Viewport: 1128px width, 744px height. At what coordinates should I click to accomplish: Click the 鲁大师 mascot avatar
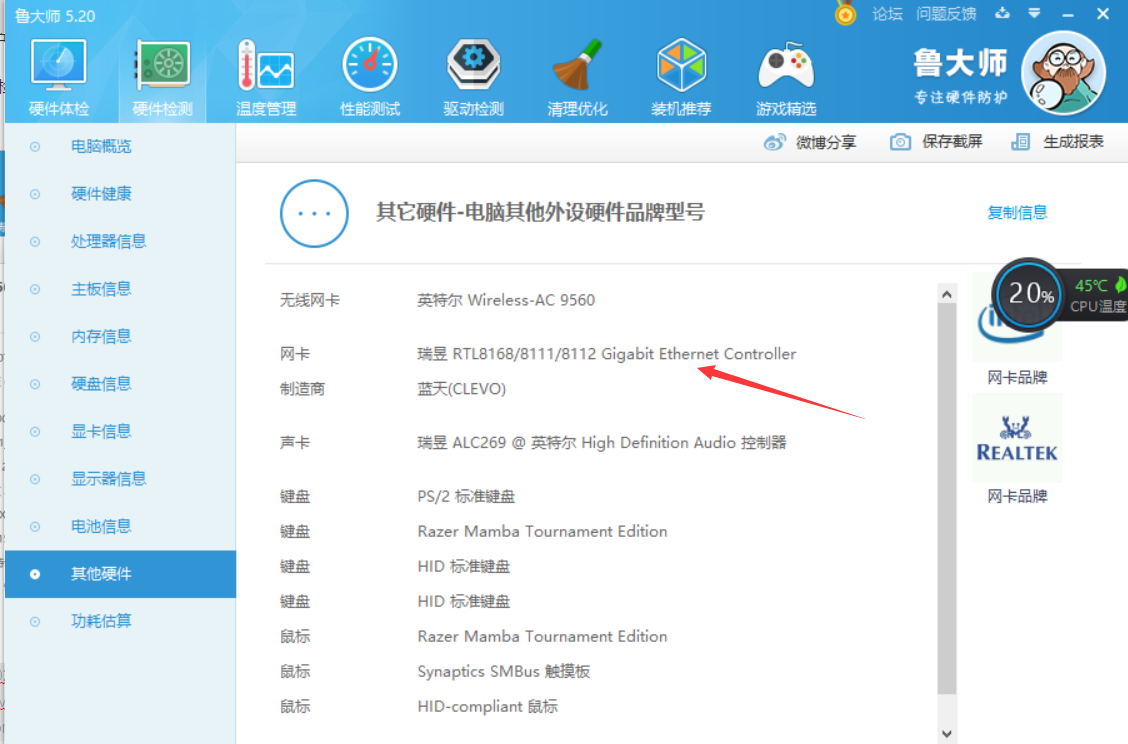pos(1063,73)
